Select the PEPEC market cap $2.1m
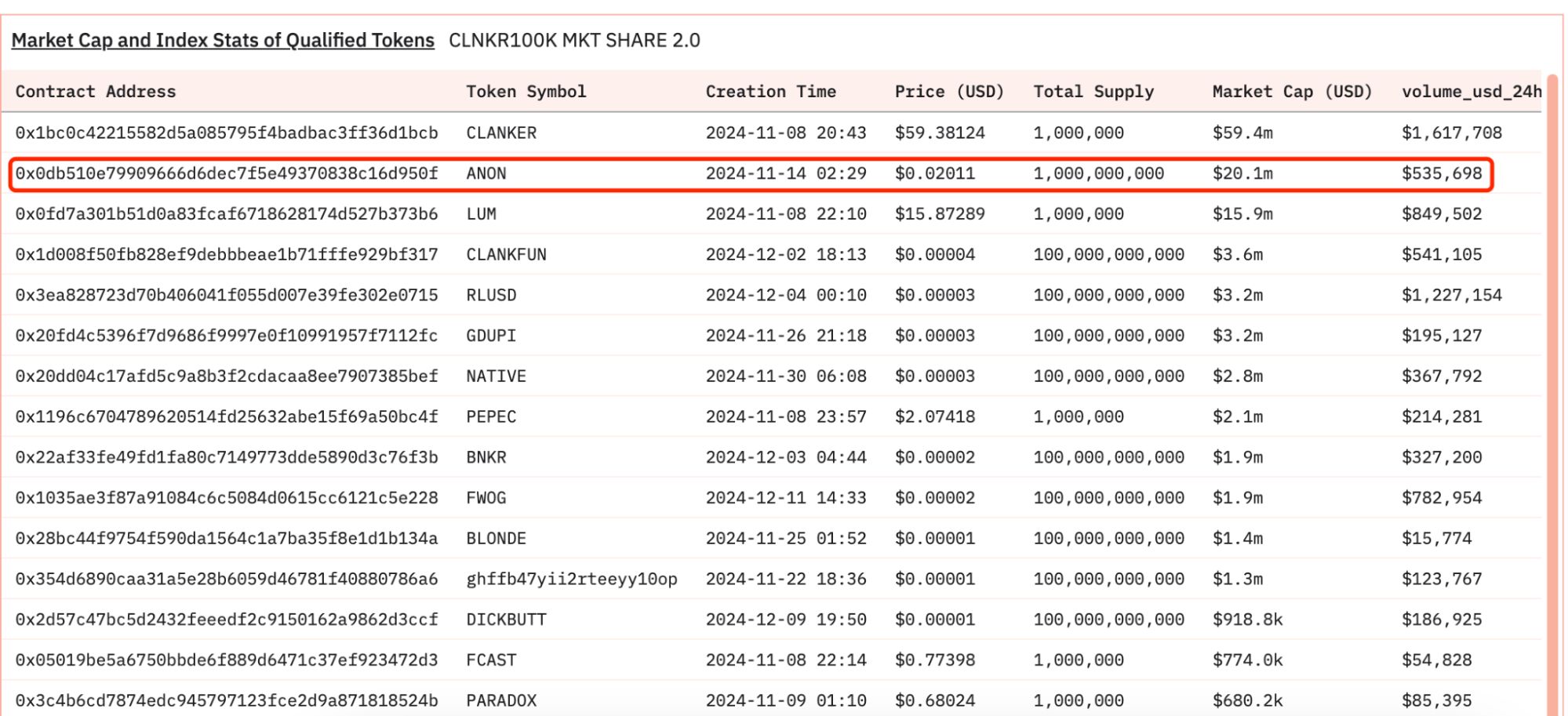This screenshot has width=1568, height=716. 1238,417
